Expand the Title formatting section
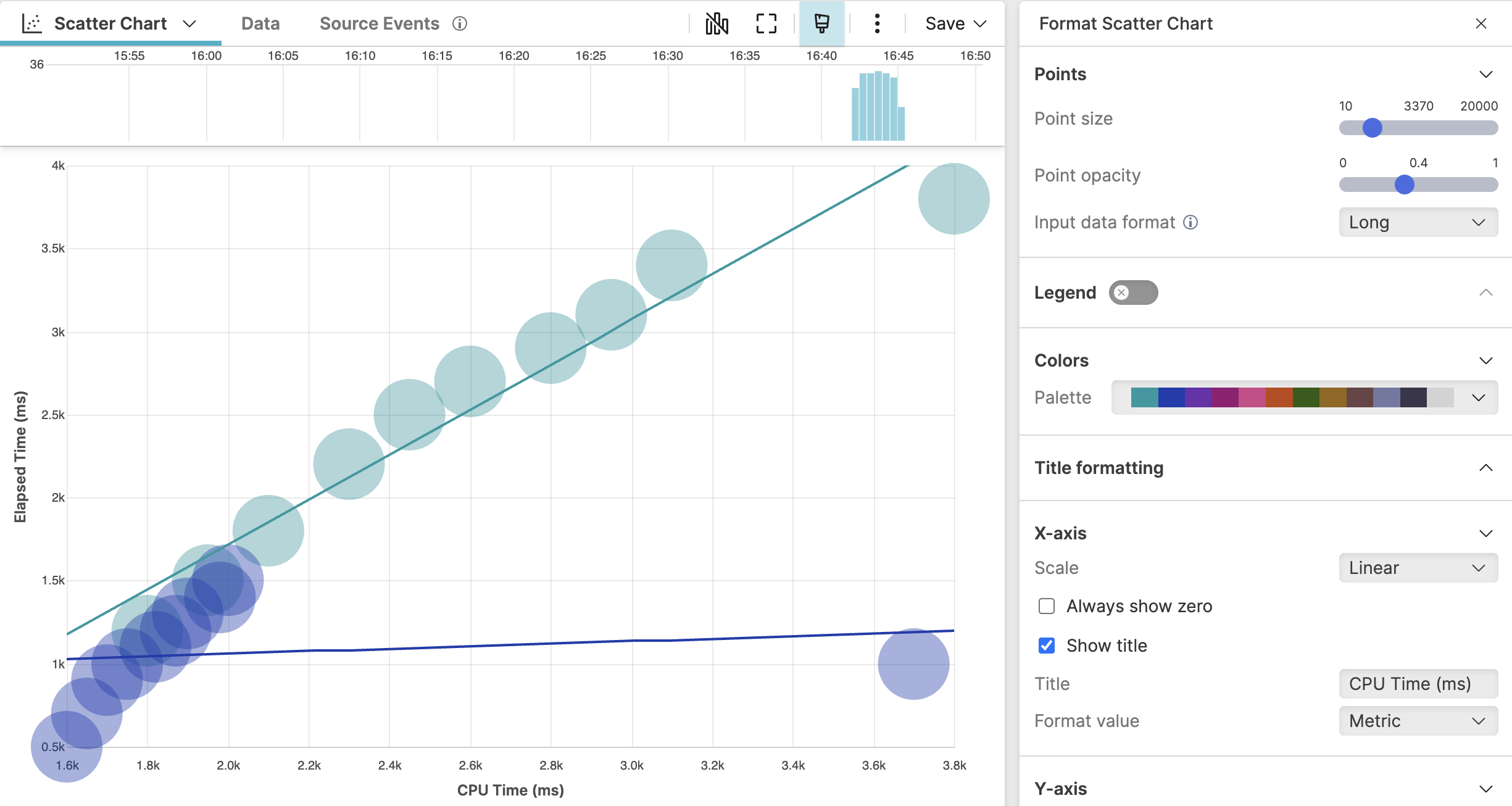 [x=1485, y=468]
